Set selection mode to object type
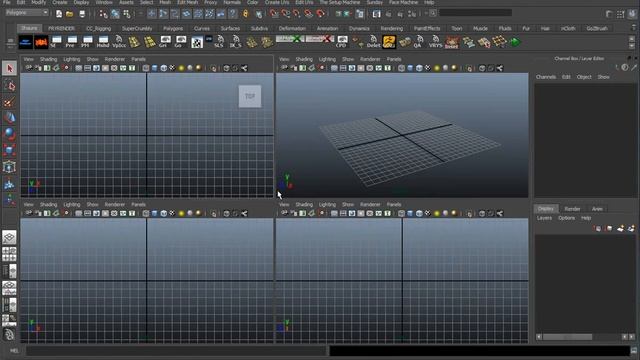 pos(115,14)
